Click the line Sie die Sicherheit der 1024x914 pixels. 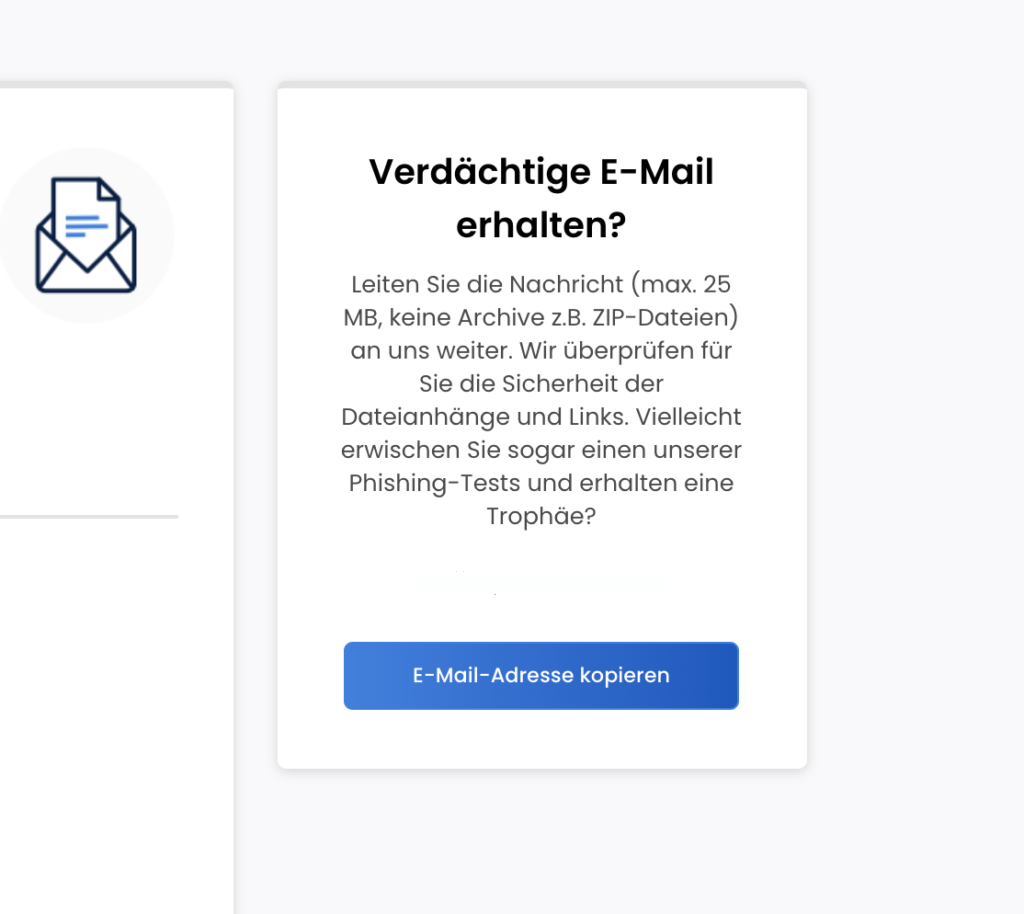[541, 383]
